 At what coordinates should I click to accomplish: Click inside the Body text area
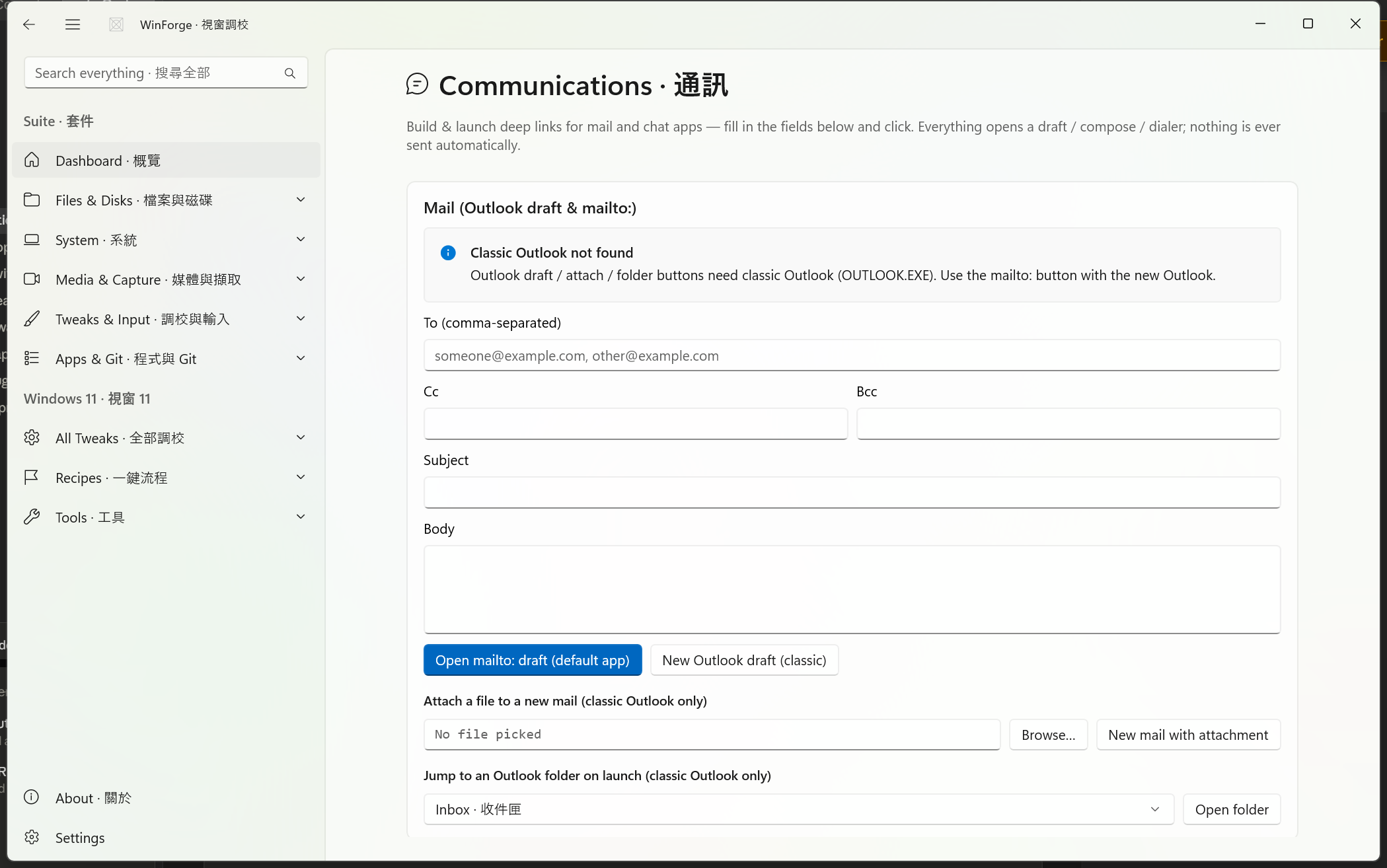pyautogui.click(x=852, y=589)
